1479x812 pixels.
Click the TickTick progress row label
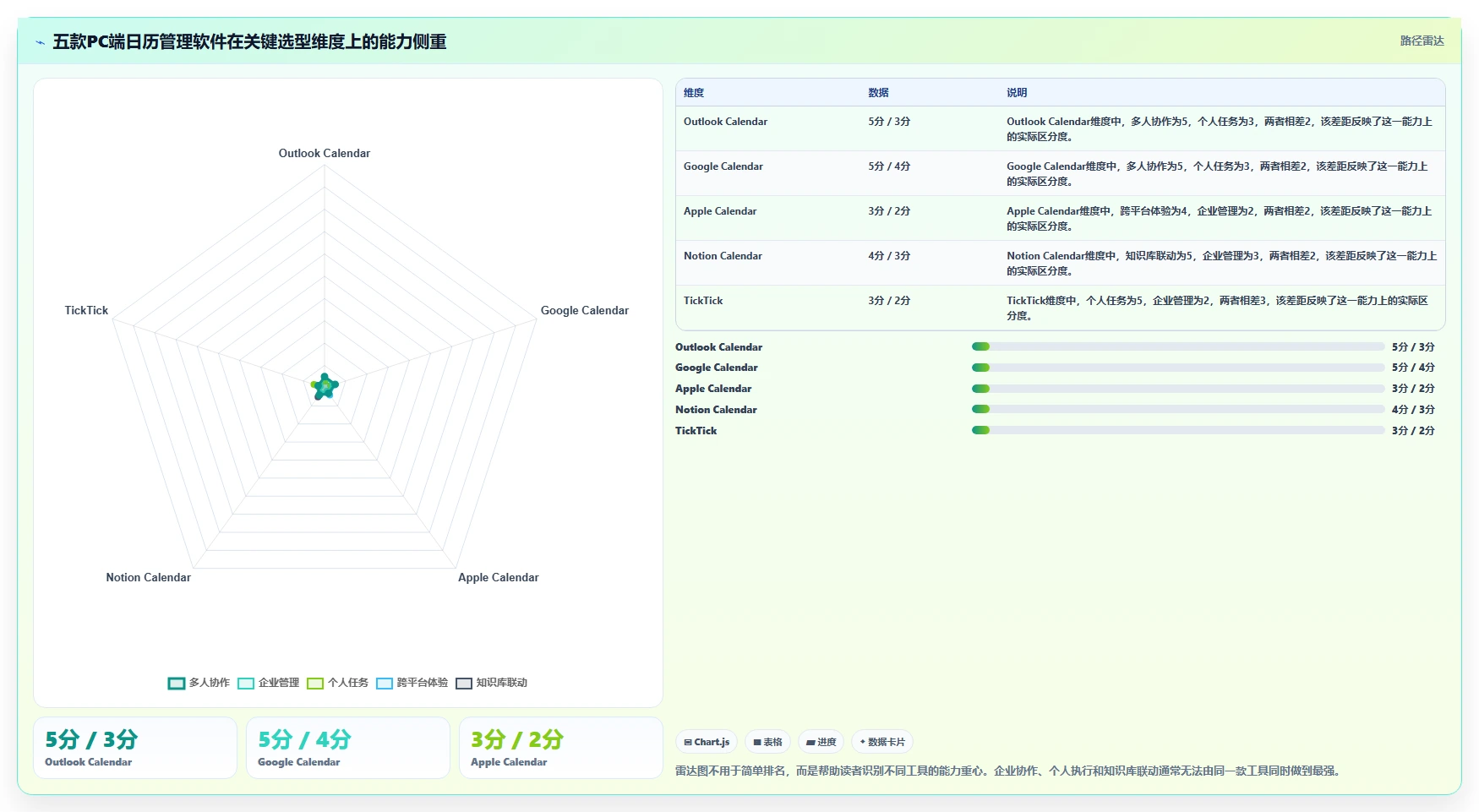tap(696, 431)
